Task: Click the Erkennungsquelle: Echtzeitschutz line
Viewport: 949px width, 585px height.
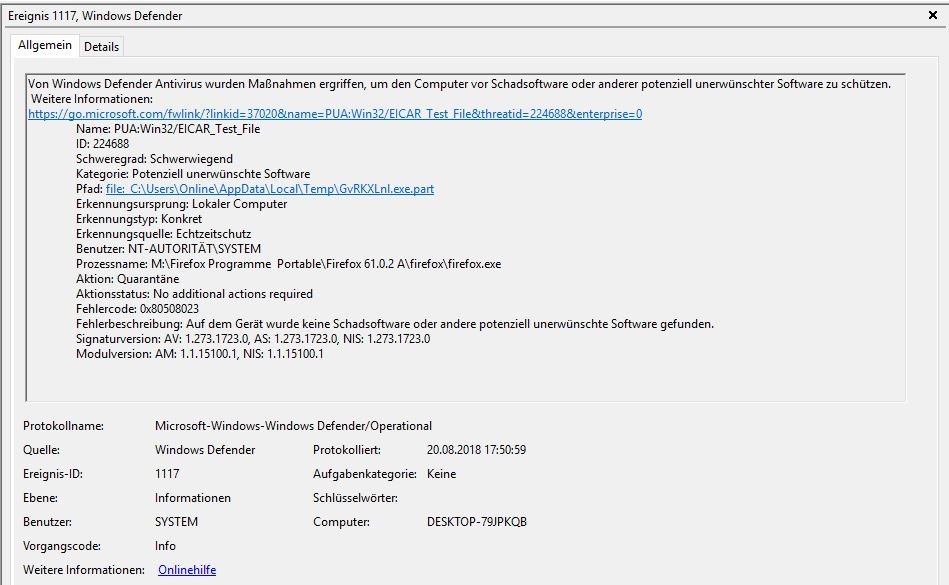Action: pos(163,234)
